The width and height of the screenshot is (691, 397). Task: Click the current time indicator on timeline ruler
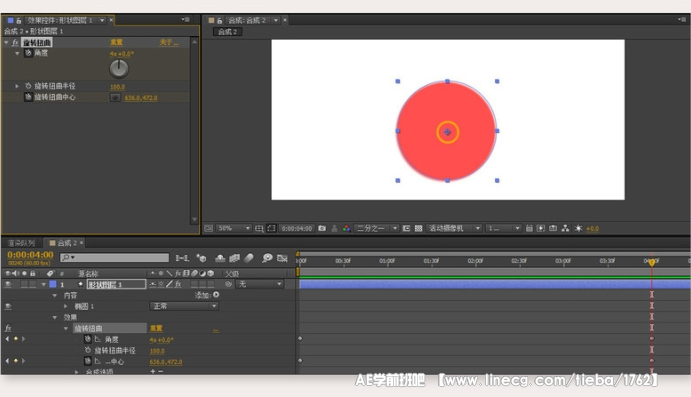(651, 262)
